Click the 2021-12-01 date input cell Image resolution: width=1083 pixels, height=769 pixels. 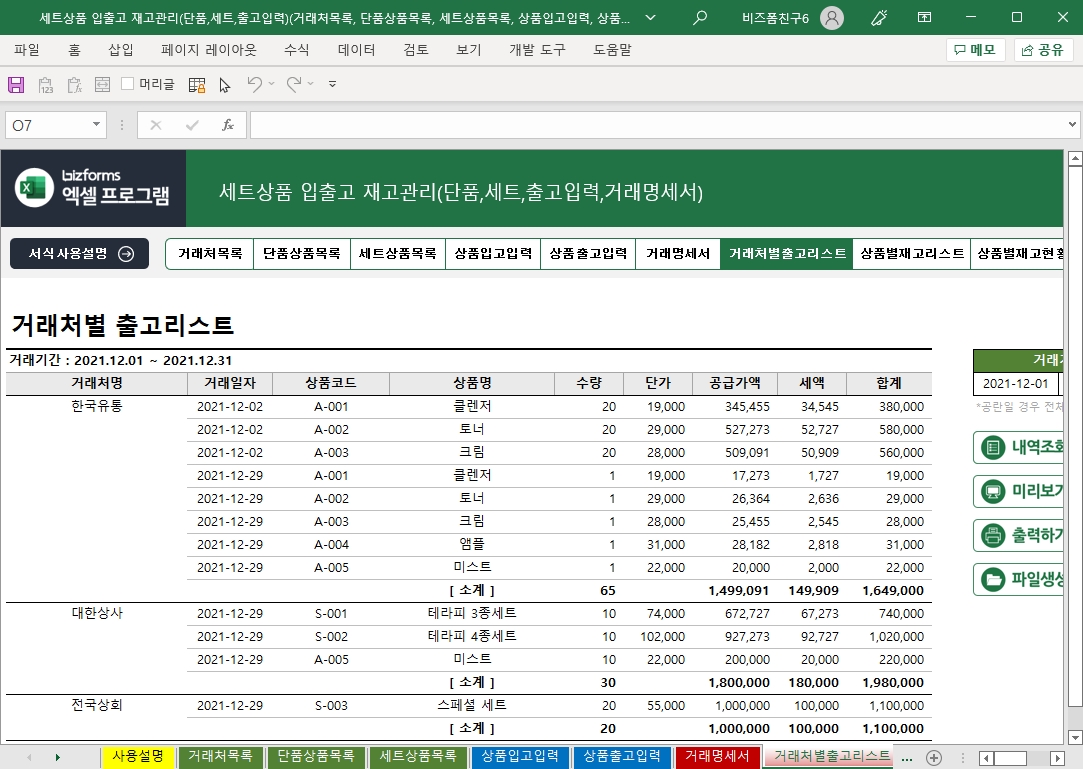[x=1015, y=383]
